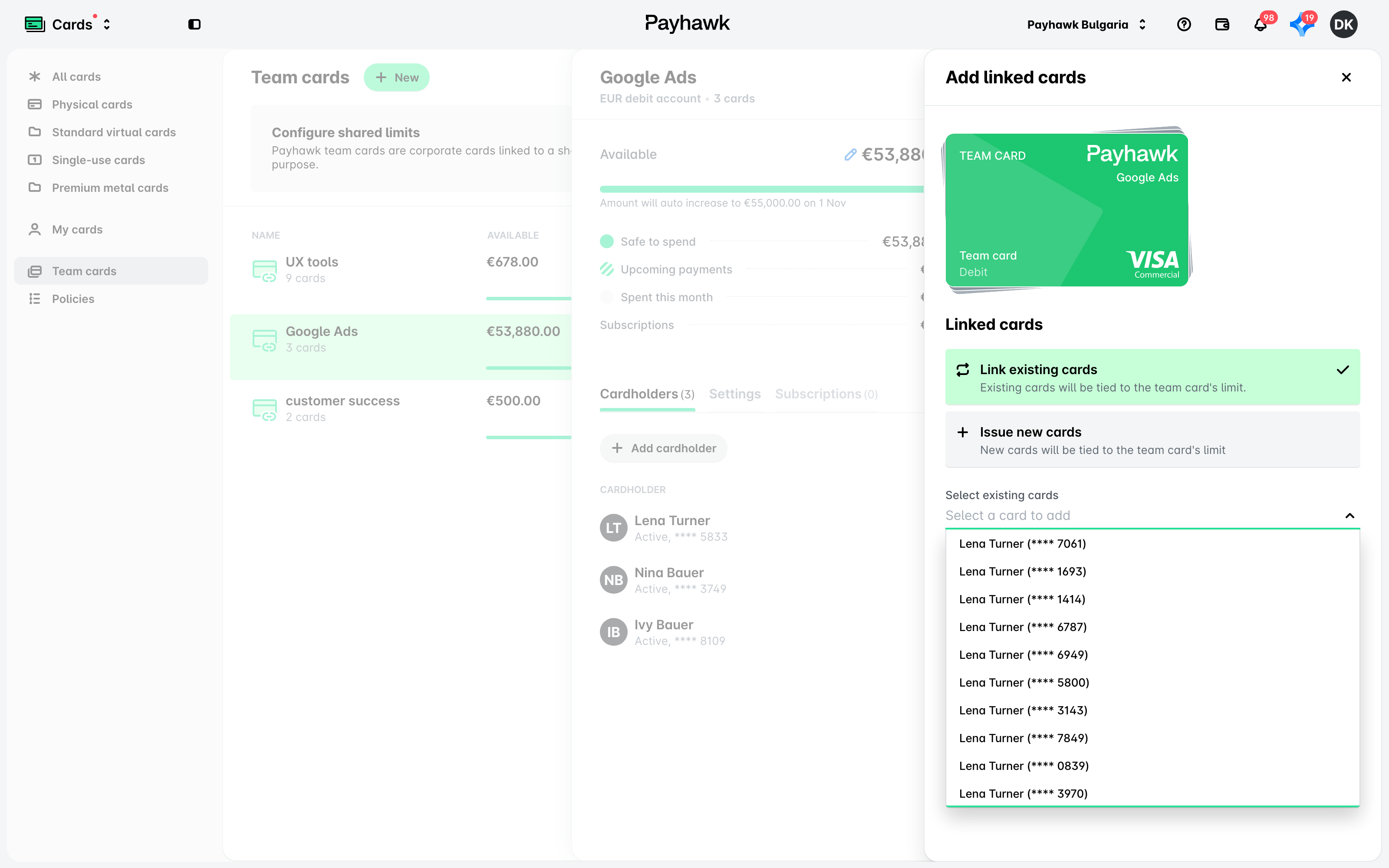
Task: Open the UX tools team card row
Action: tap(401, 278)
